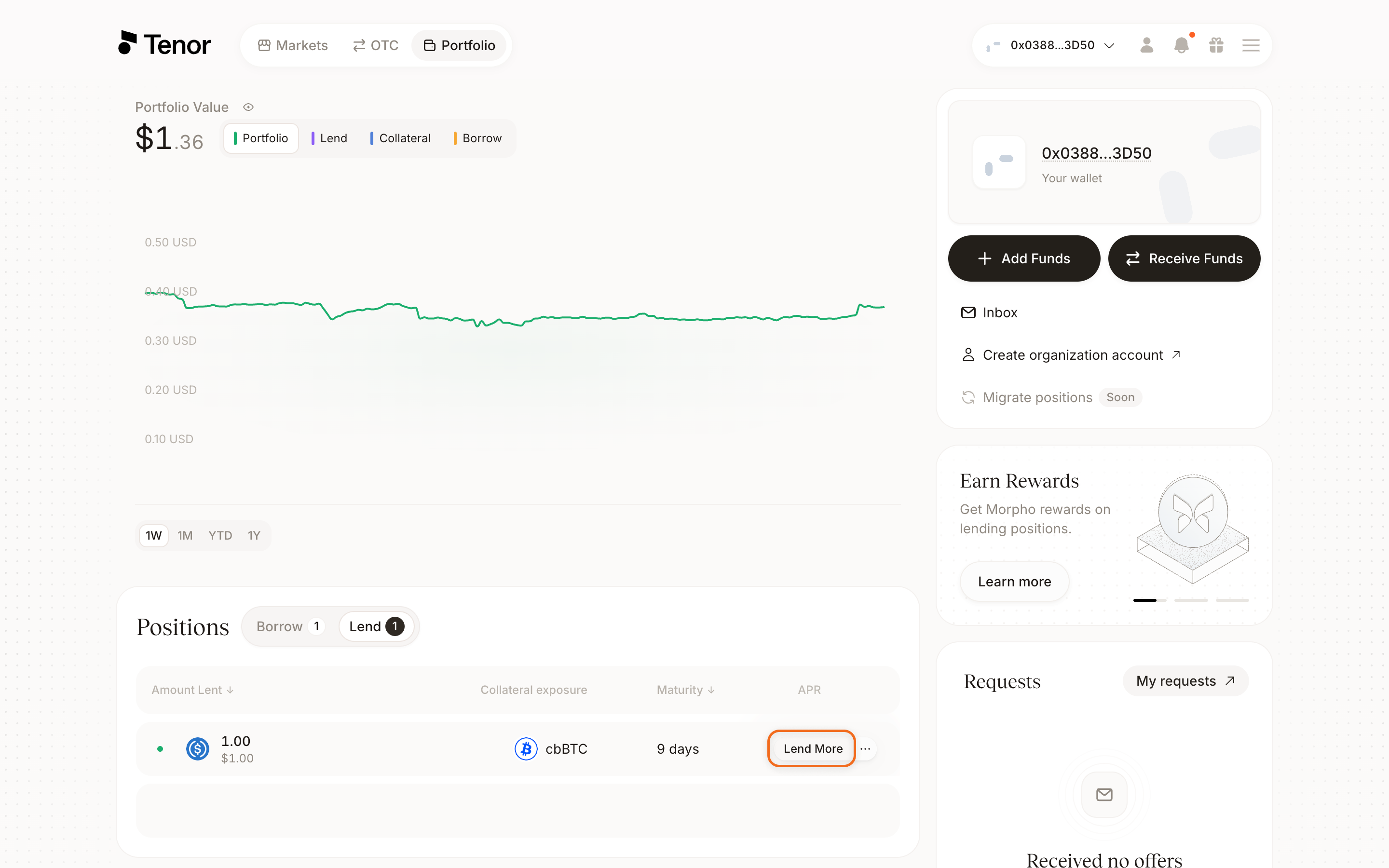Click the arrows icon on Receive Funds
This screenshot has height=868, width=1389.
click(1132, 258)
